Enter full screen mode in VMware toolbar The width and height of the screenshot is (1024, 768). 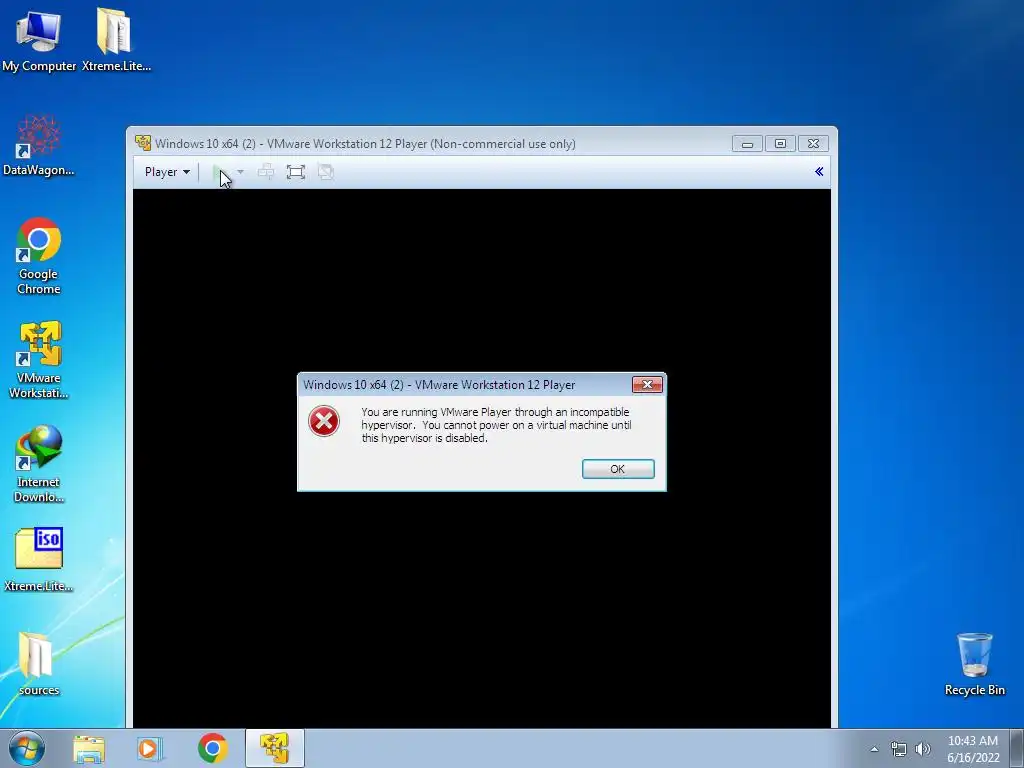tap(296, 172)
